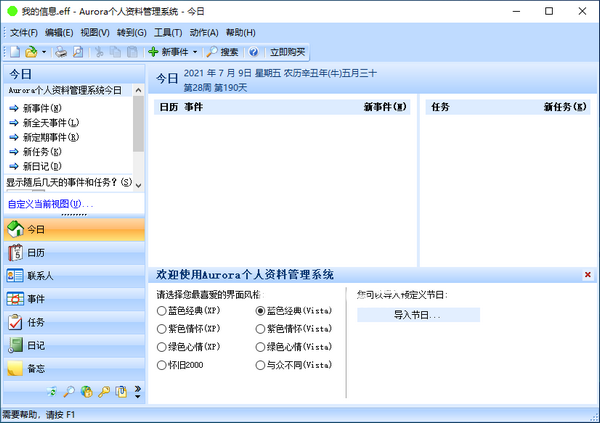600x423 pixels.
Task: Click the 新日记(D) sidebar link
Action: pos(42,167)
